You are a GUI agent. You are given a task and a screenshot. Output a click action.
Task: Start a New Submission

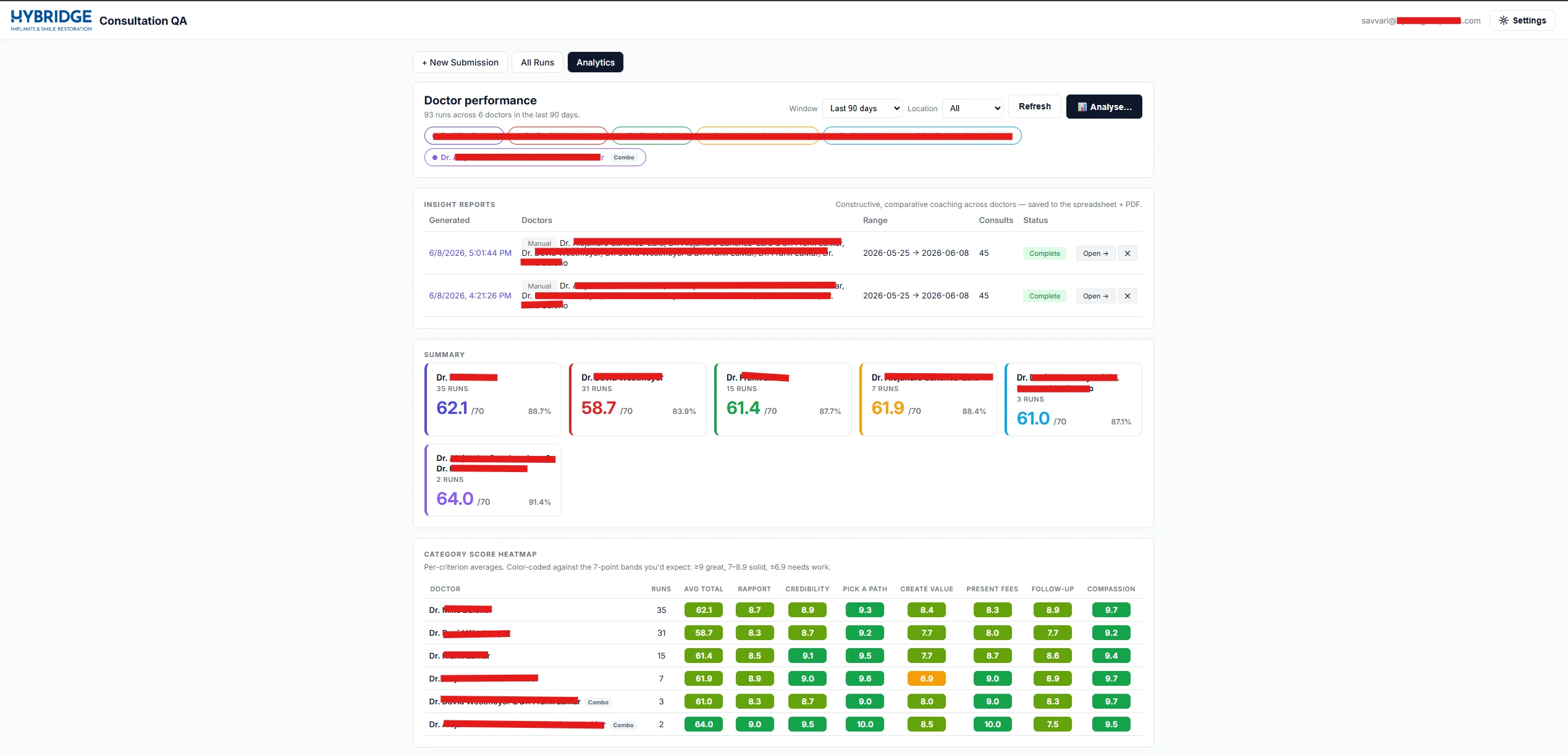(460, 62)
